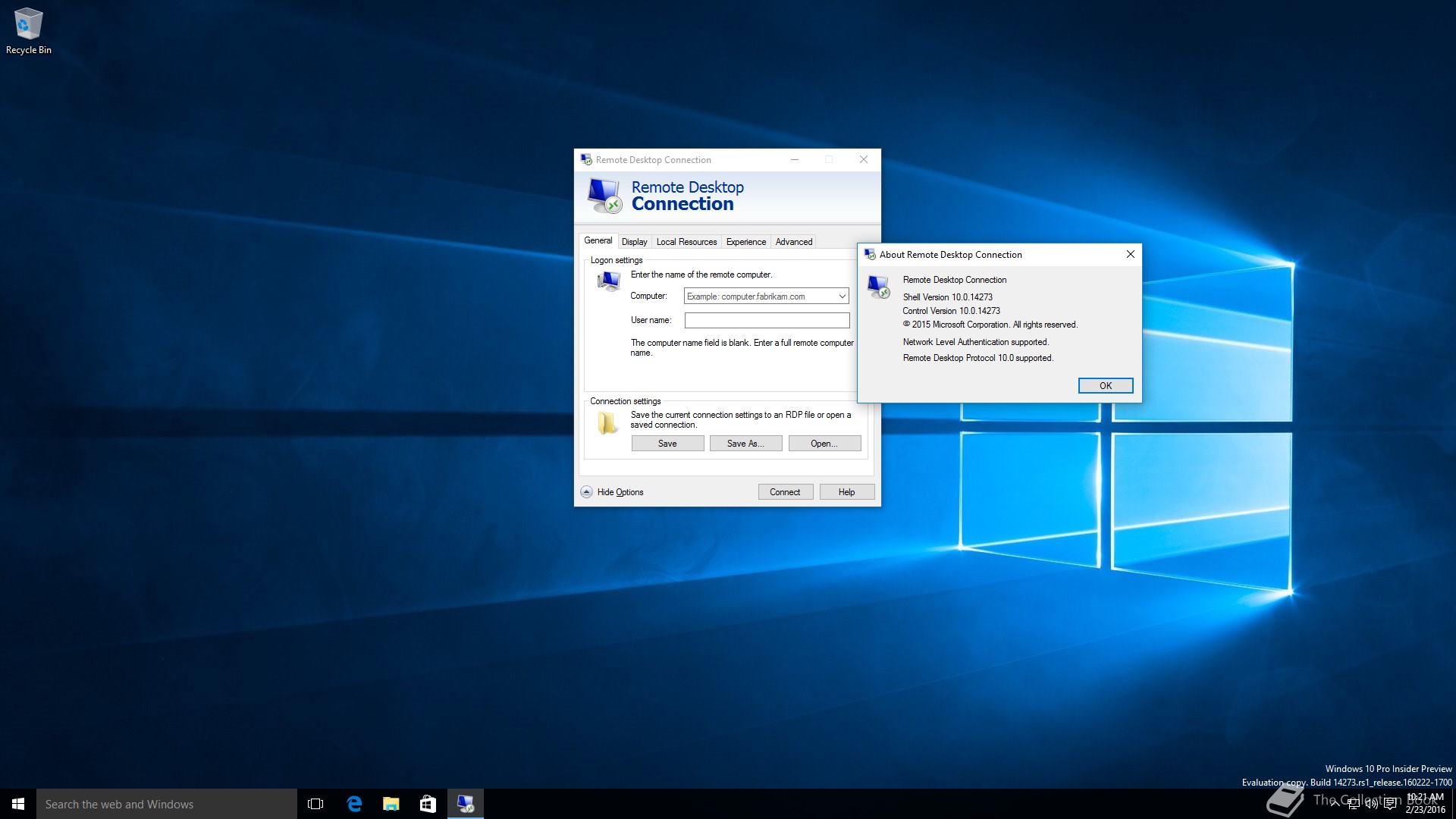
Task: Open File Explorer from the taskbar
Action: click(x=391, y=804)
